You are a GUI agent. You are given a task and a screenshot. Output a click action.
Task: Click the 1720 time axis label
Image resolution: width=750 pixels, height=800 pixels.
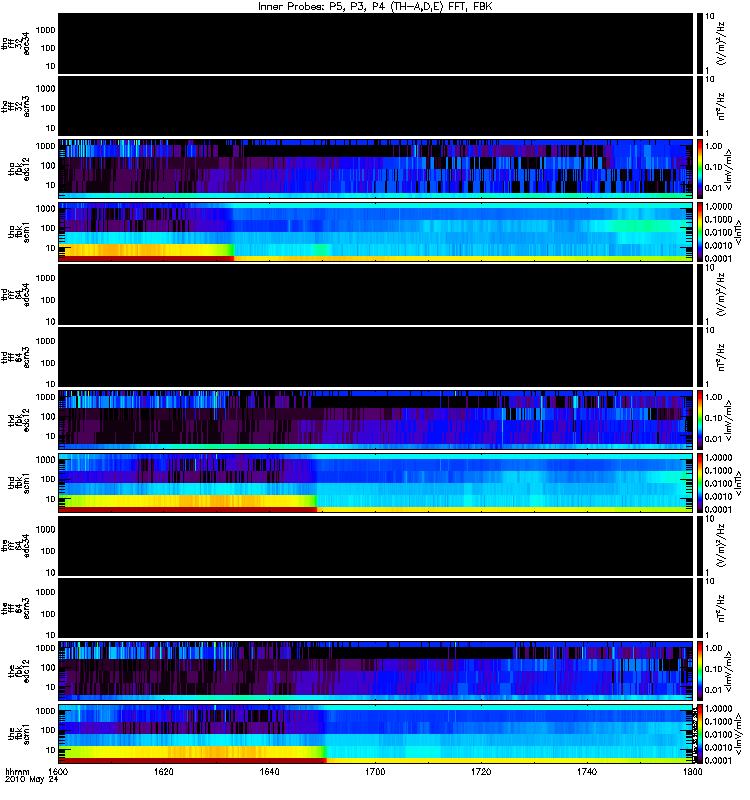(481, 771)
